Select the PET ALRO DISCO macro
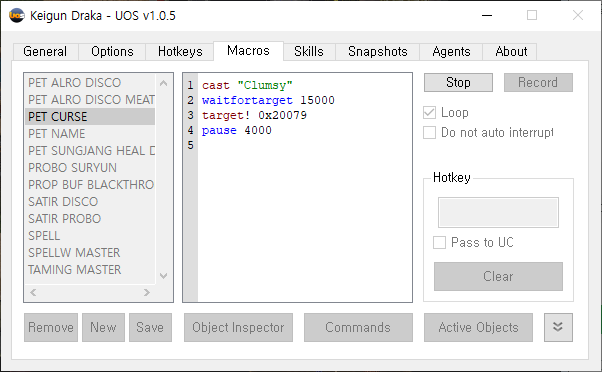602x372 pixels. pyautogui.click(x=90, y=83)
